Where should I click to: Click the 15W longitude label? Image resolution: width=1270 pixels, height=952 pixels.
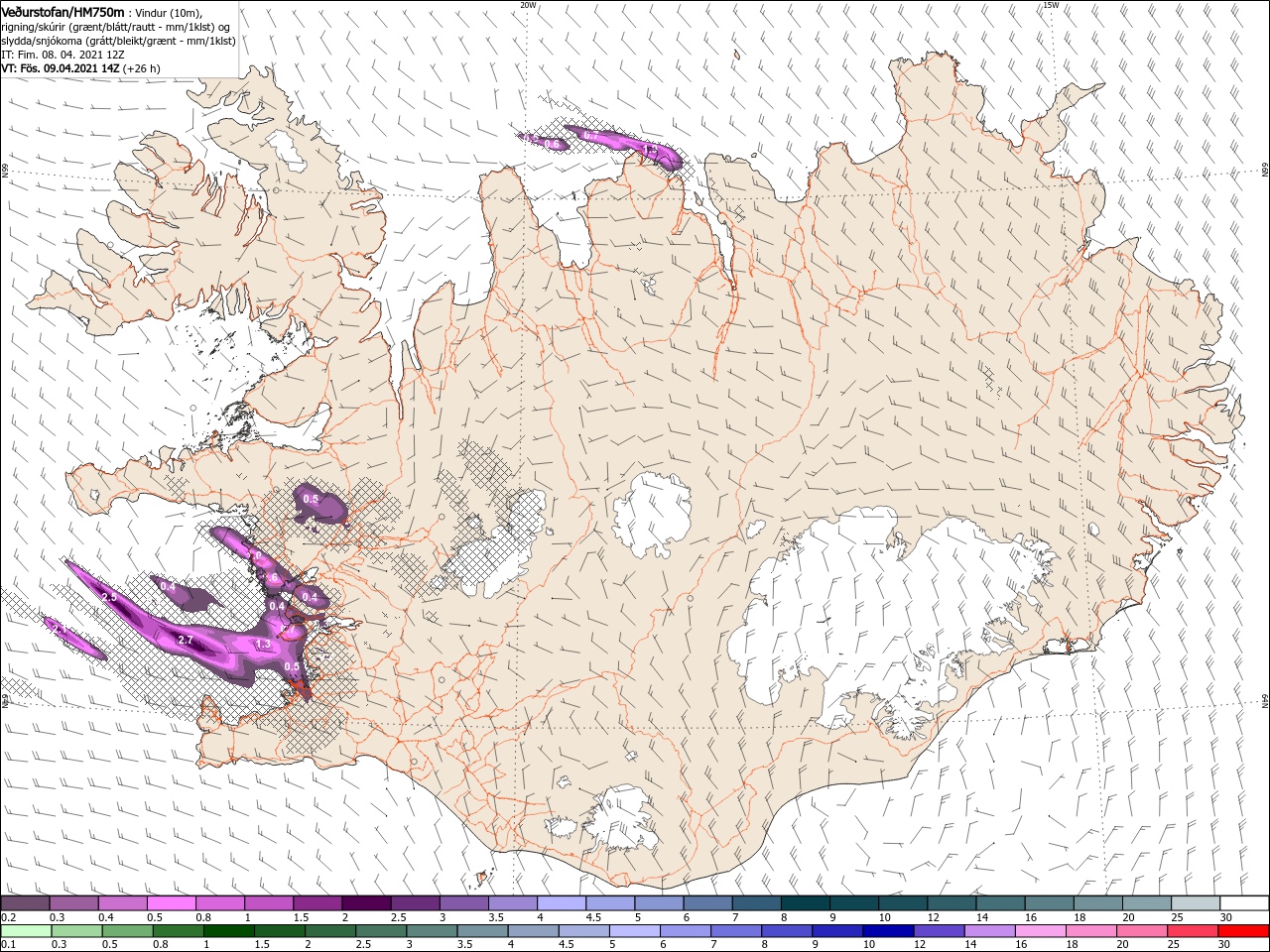(1051, 5)
